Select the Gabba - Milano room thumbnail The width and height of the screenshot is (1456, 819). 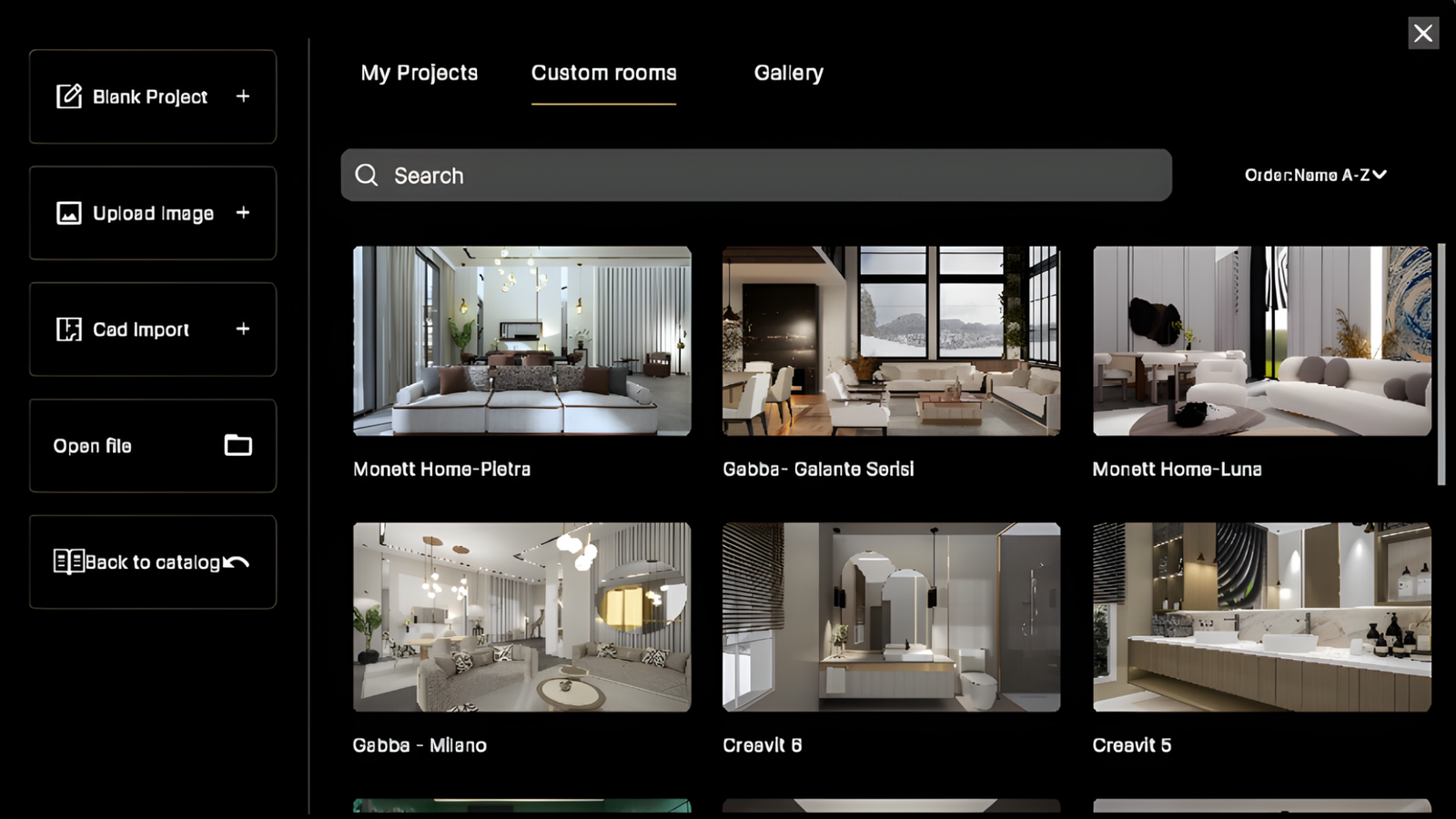tap(521, 617)
